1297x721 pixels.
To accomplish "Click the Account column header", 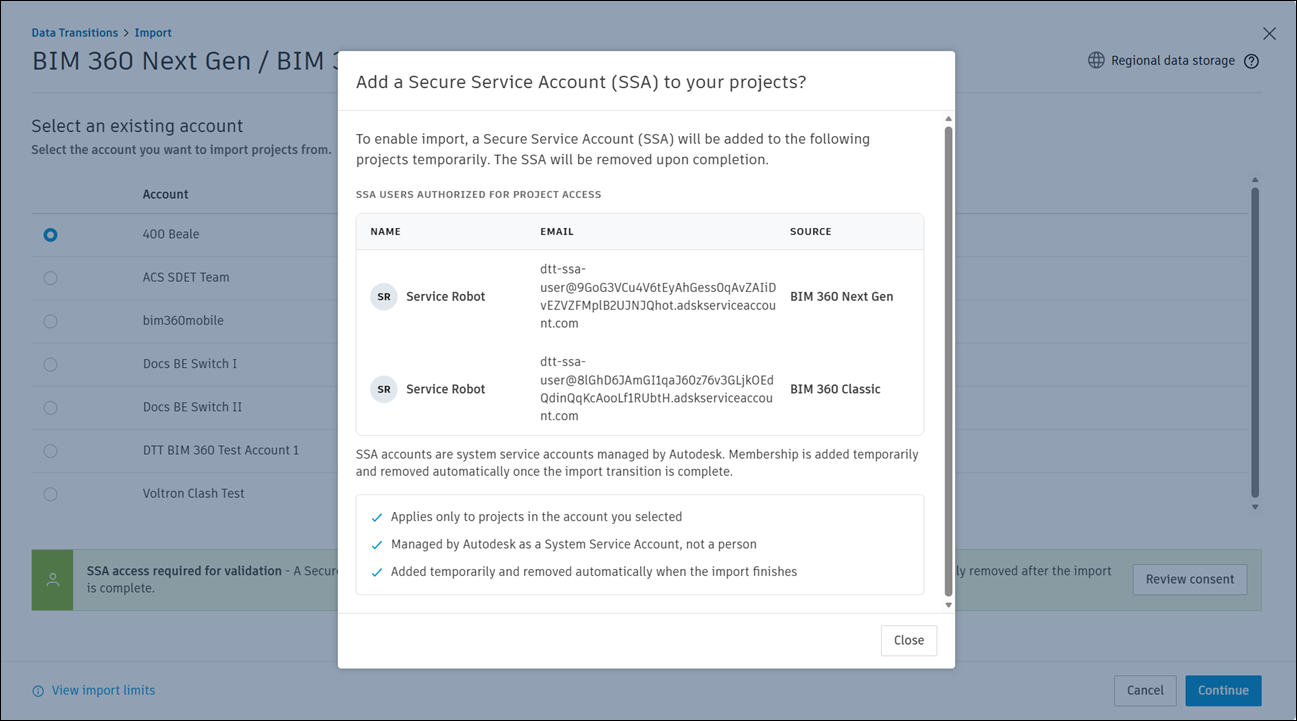I will 166,194.
